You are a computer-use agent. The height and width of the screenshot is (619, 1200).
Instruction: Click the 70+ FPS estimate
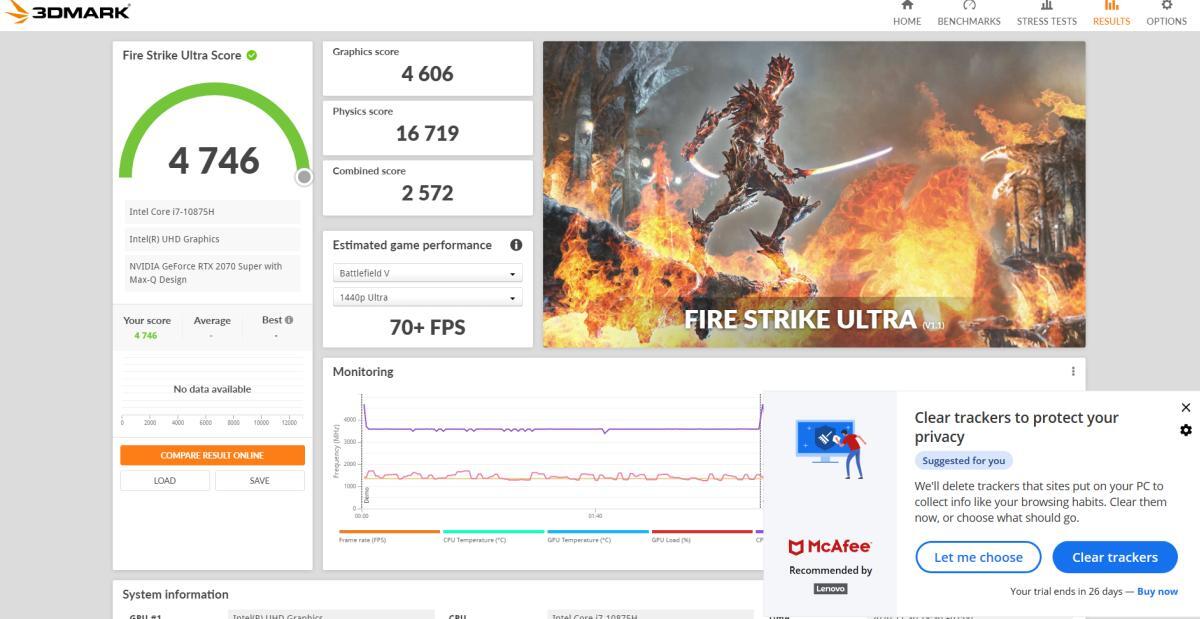pos(427,327)
